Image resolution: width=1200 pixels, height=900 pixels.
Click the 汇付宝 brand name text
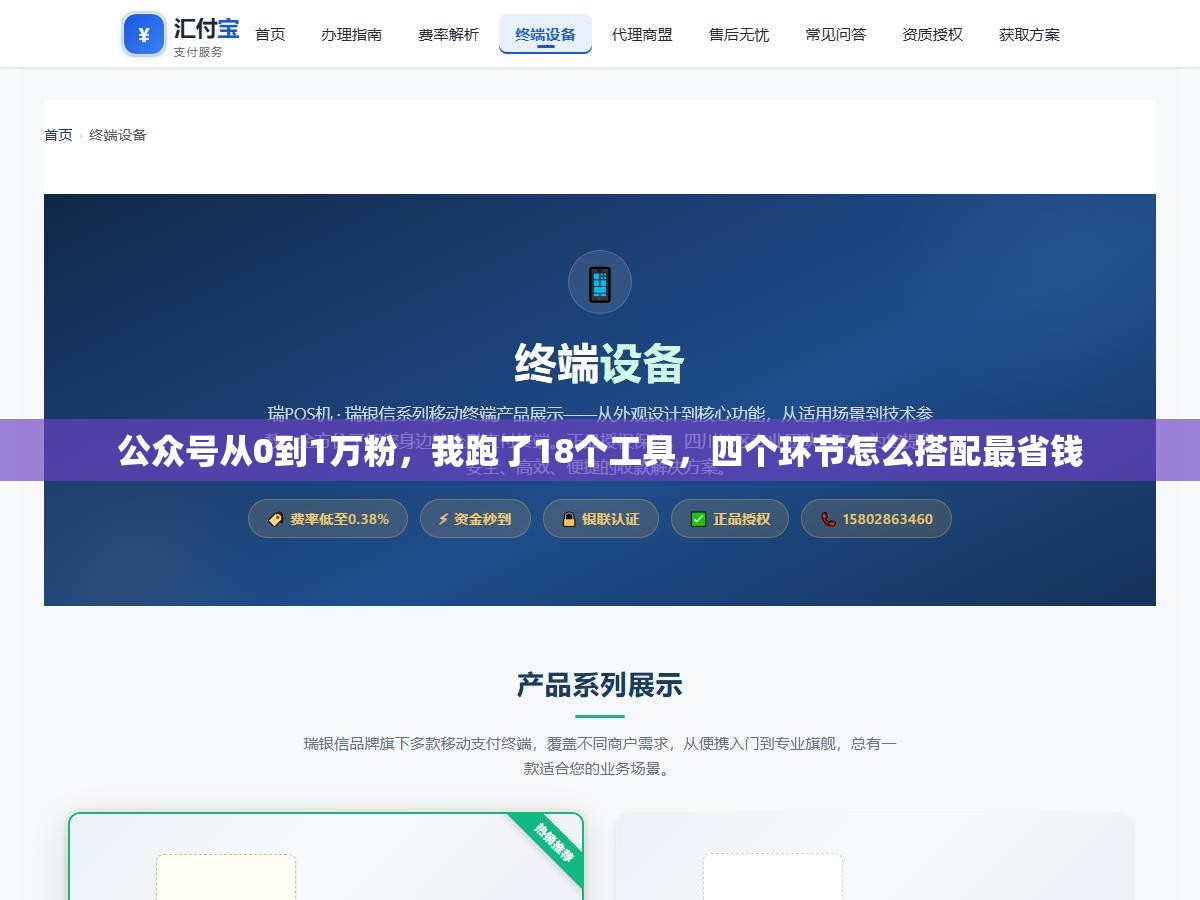207,27
